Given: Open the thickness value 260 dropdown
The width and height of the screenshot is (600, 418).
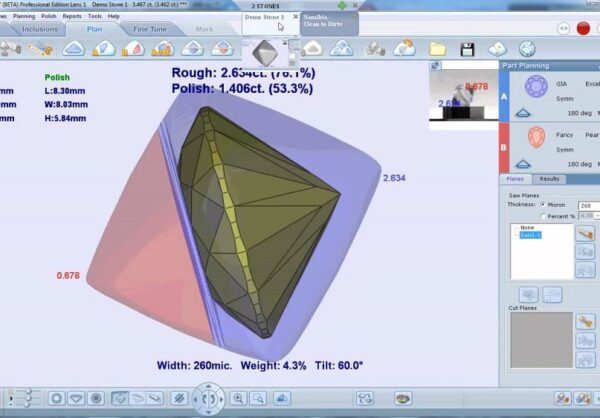Looking at the screenshot, I should [x=589, y=204].
